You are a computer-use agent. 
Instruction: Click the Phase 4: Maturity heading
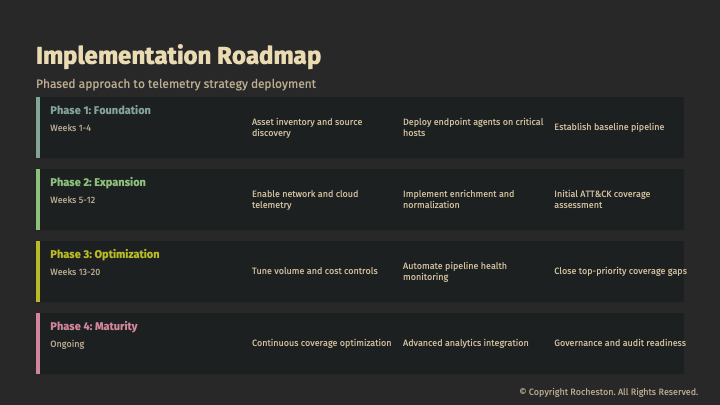point(94,326)
